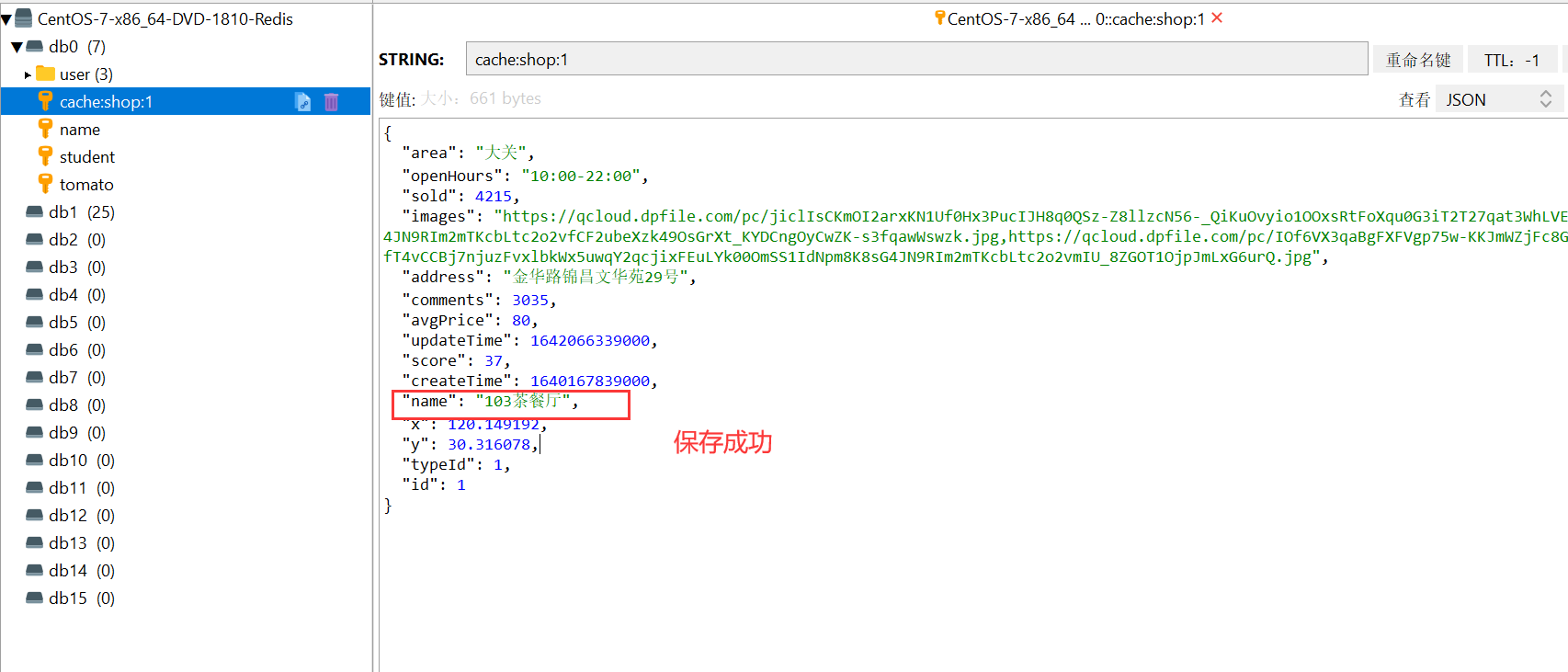Click inside the JSON value editor
This screenshot has width=1568, height=672.
coord(973,394)
